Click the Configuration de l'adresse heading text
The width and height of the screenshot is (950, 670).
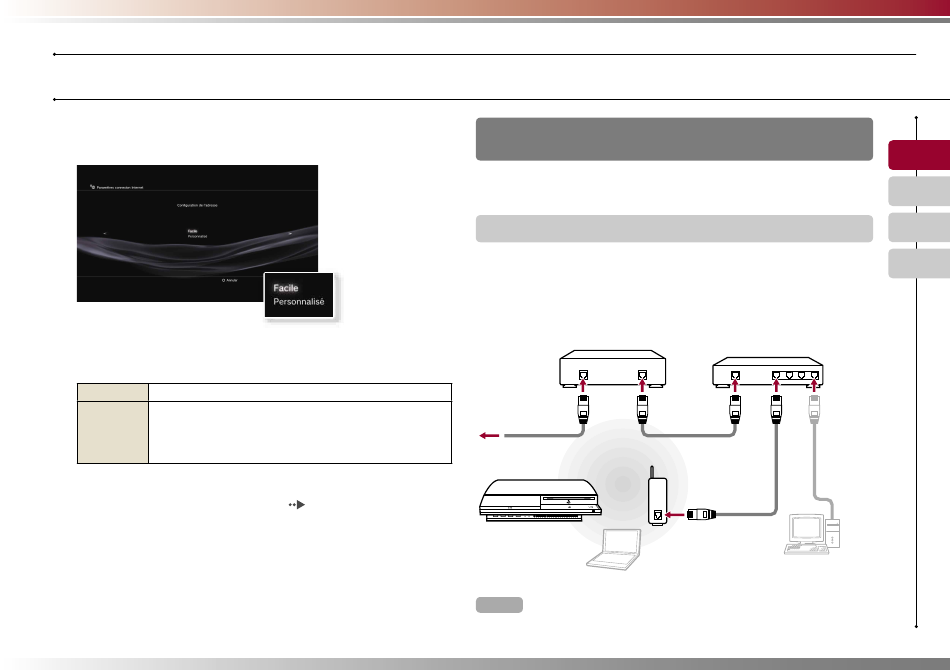pyautogui.click(x=197, y=205)
